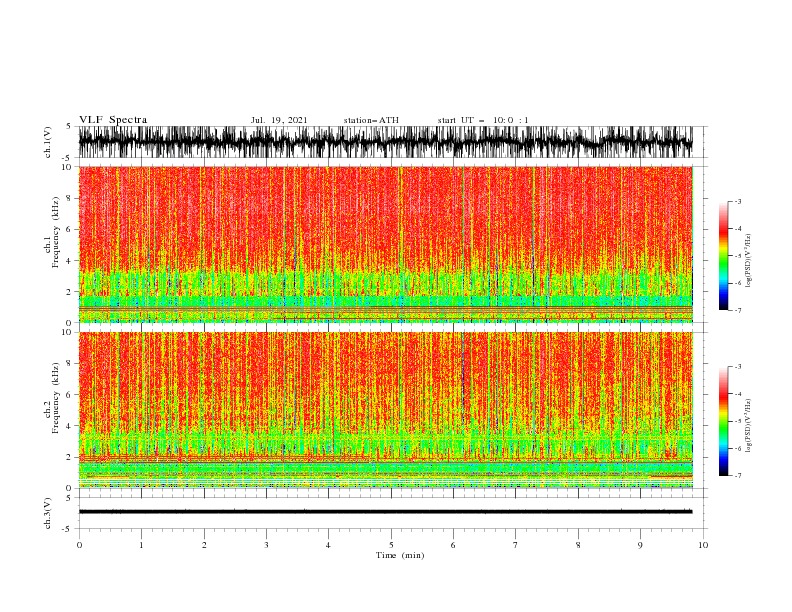Click the '-3' value on upper colorbar
This screenshot has height=612, width=792.
click(738, 201)
